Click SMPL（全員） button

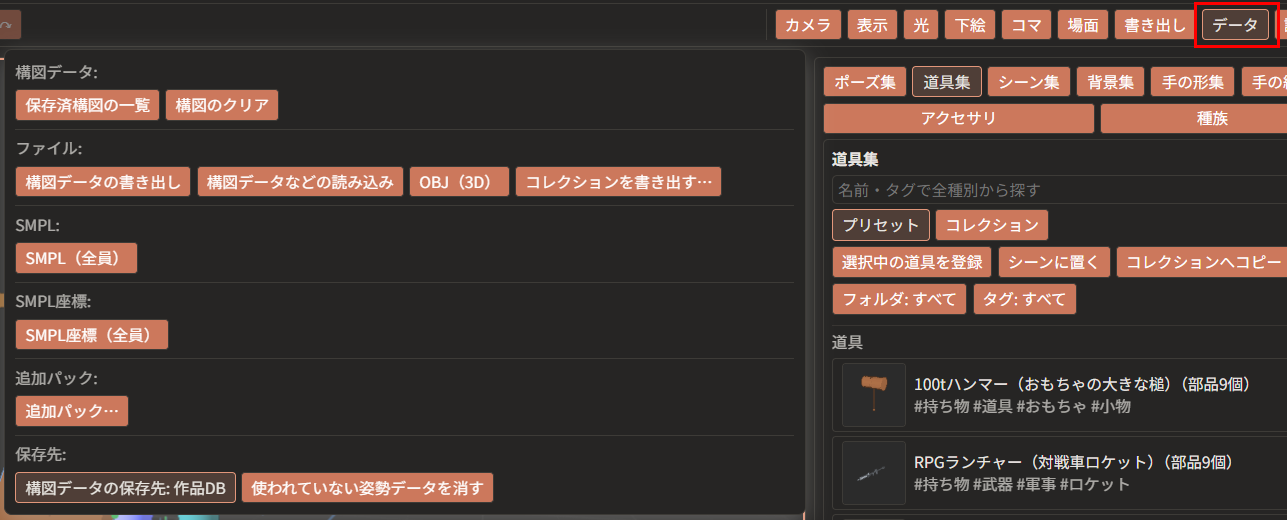(76, 258)
